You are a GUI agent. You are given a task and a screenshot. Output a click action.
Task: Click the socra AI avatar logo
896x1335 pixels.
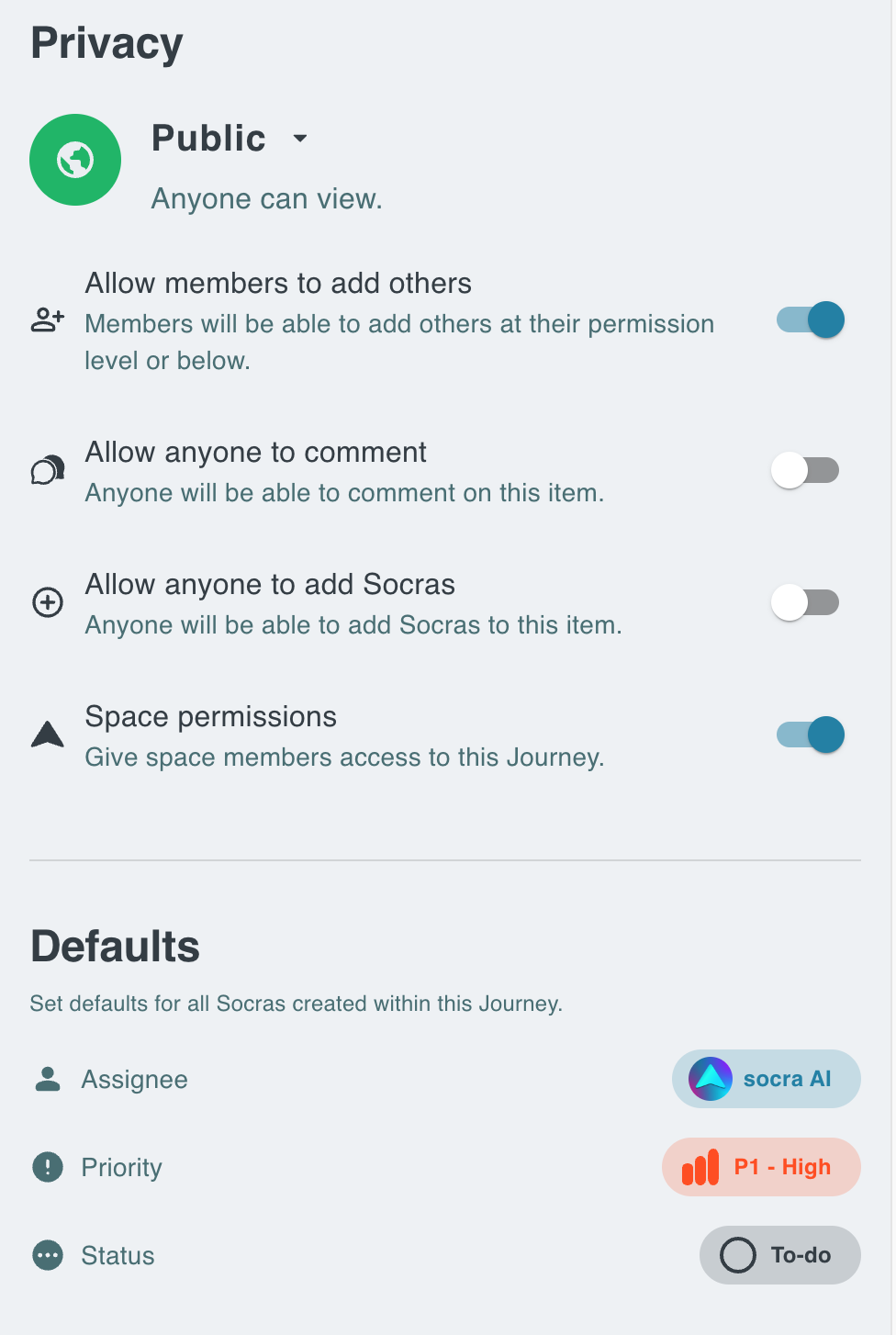coord(711,1079)
